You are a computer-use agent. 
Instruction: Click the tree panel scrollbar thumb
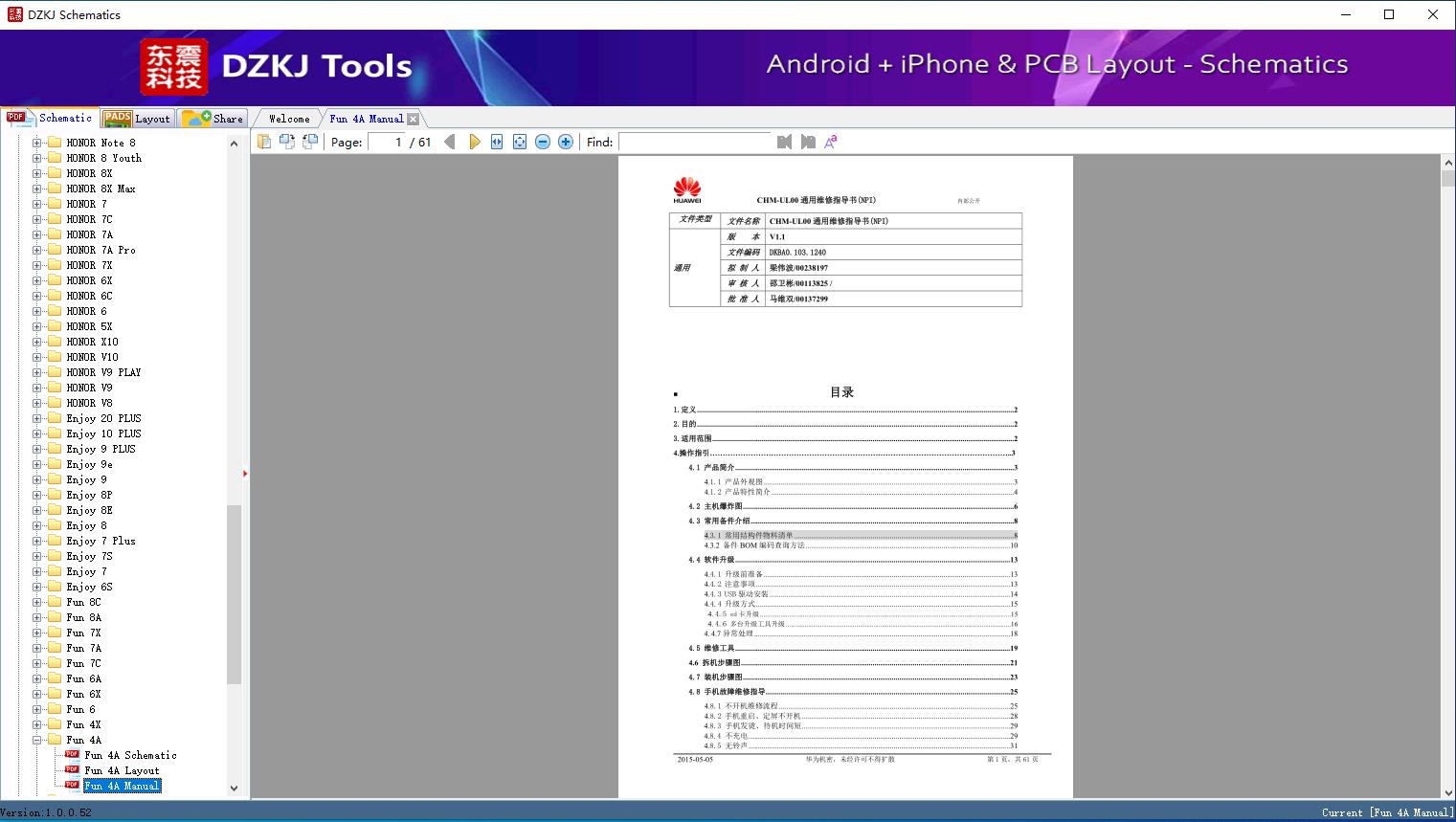pyautogui.click(x=234, y=594)
